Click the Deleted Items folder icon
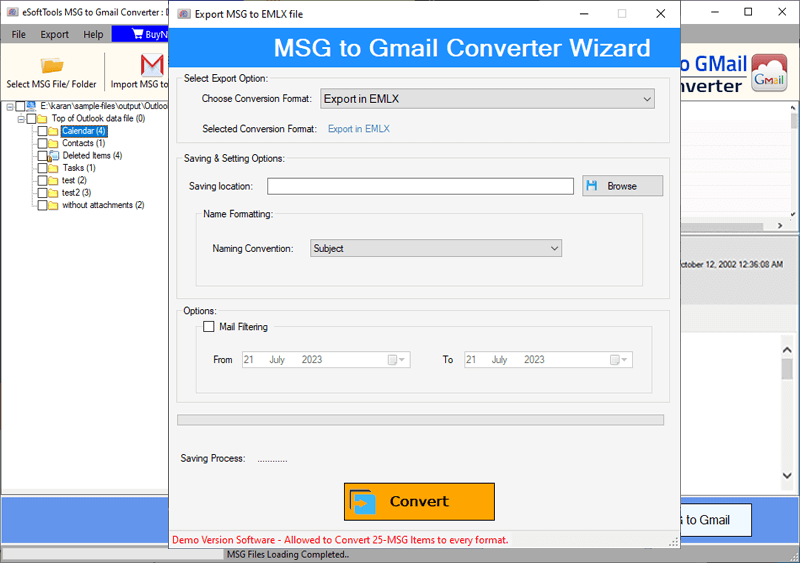The image size is (800, 563). tap(53, 156)
